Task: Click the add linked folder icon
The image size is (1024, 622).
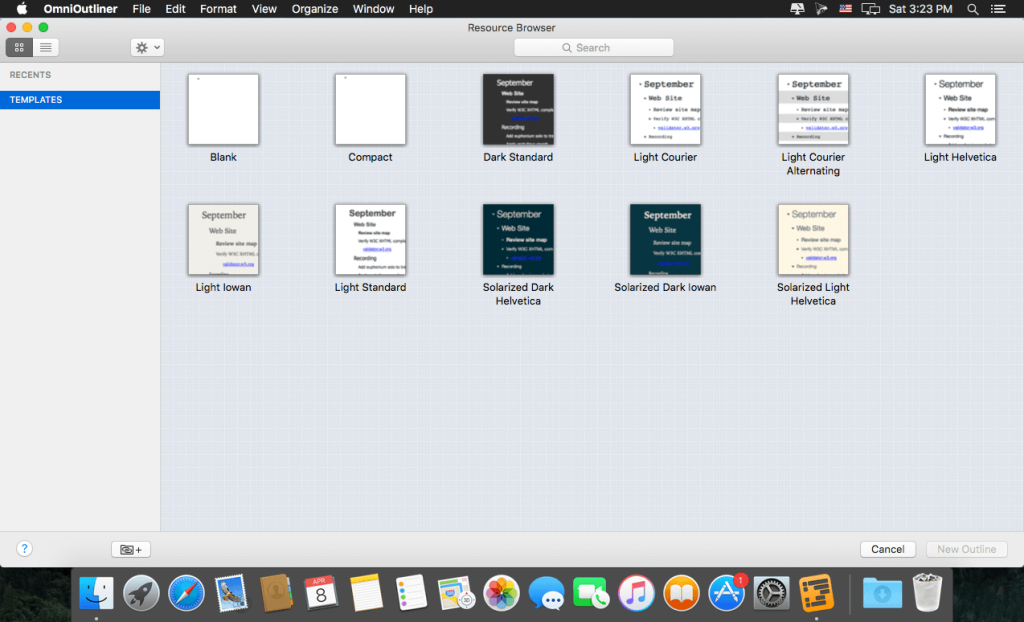Action: (x=130, y=549)
